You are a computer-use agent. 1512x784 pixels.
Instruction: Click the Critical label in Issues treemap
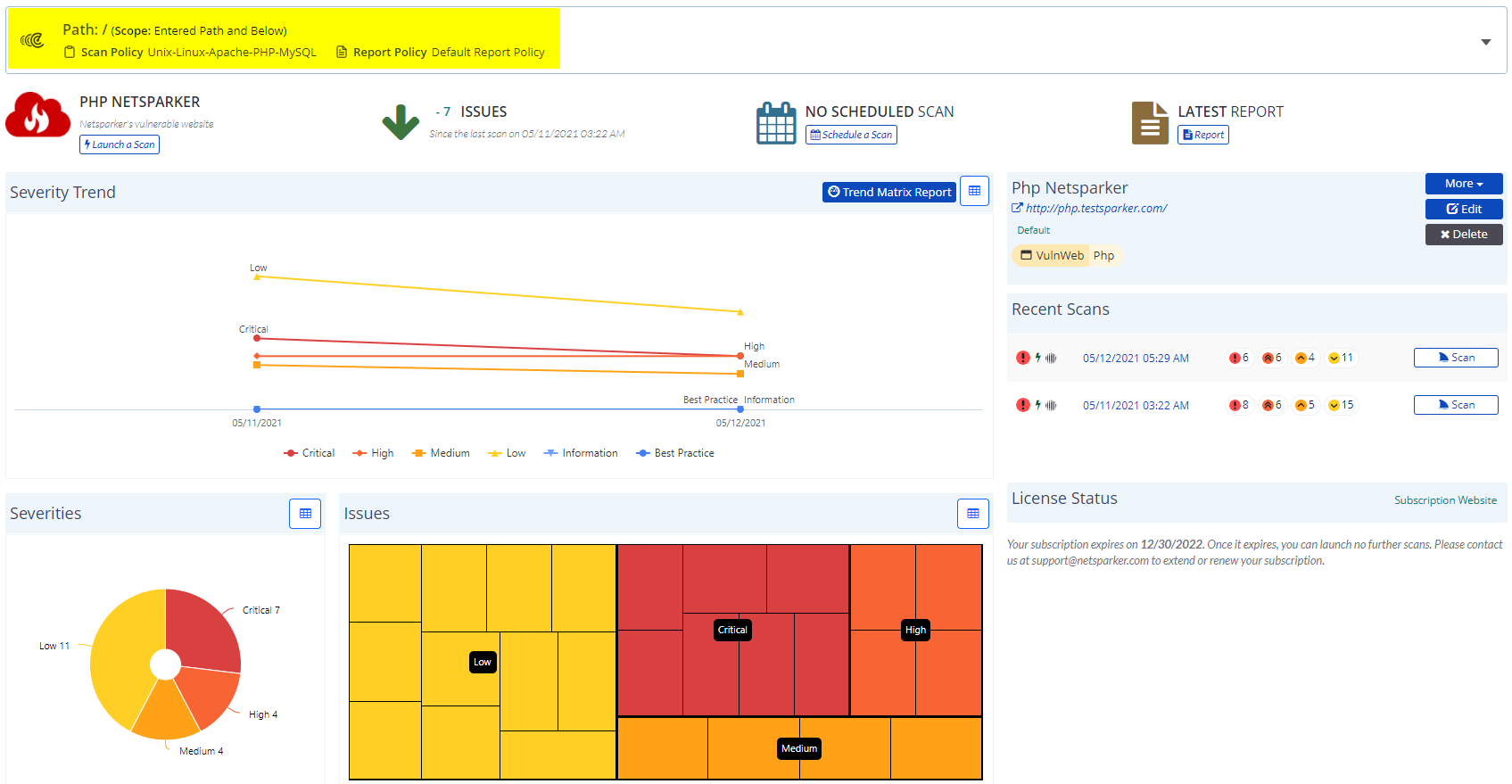[732, 630]
